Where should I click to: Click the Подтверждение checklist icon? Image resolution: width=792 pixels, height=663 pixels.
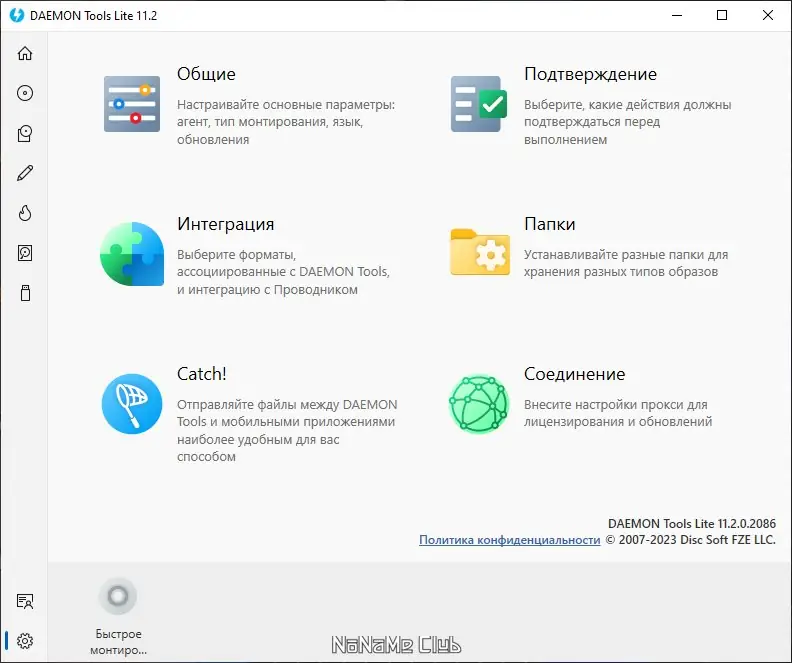(x=479, y=104)
